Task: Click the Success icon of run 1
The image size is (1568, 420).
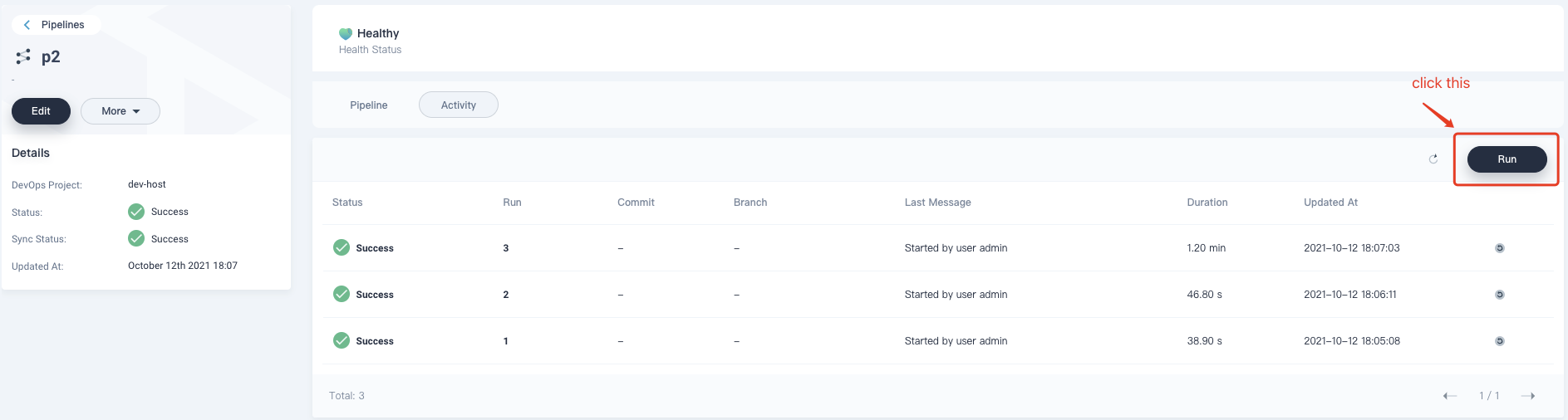Action: [342, 340]
